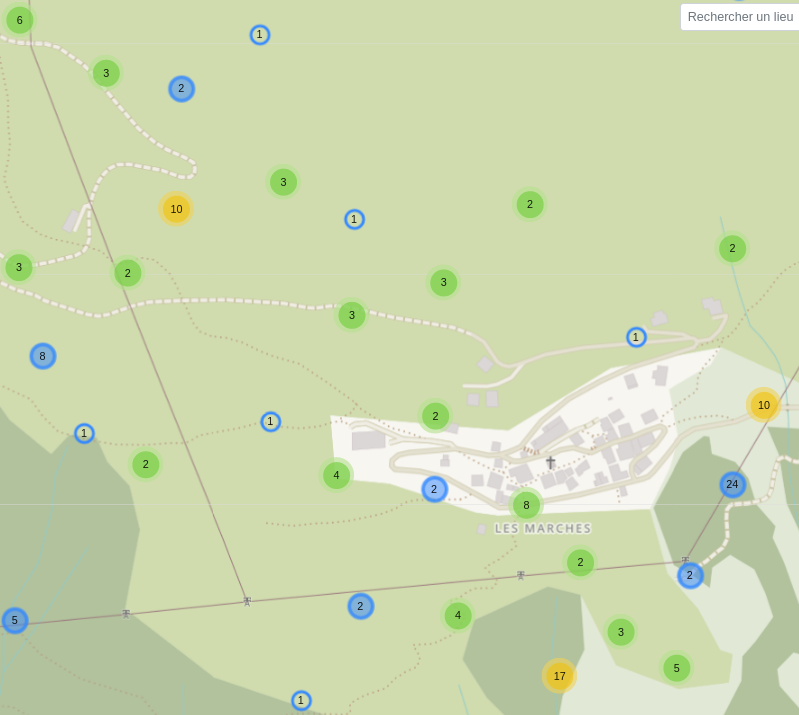Image resolution: width=799 pixels, height=715 pixels.
Task: Expand green 3 cluster directly below green 6
Action: (106, 73)
